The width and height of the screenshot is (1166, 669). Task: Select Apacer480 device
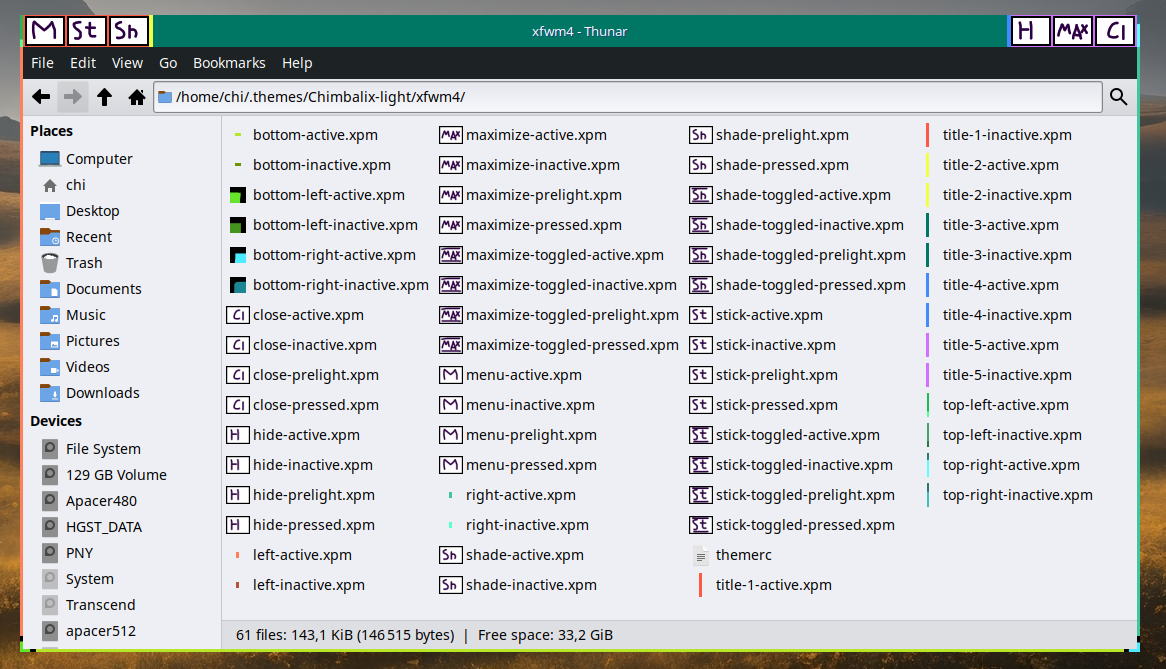102,501
